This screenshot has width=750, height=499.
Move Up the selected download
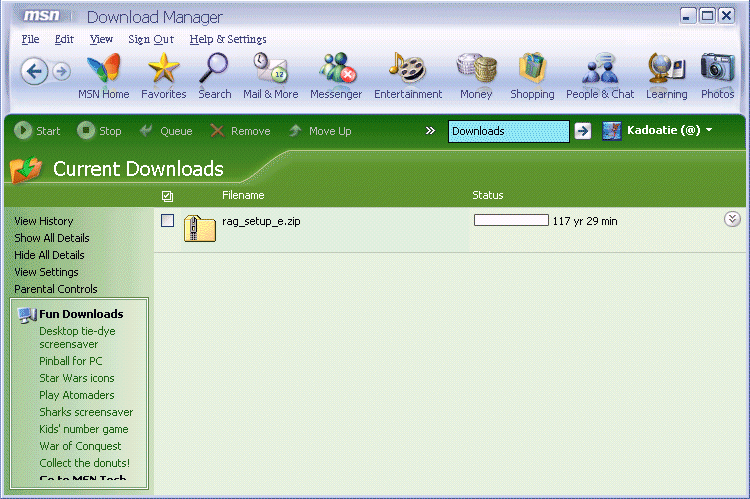click(x=320, y=131)
